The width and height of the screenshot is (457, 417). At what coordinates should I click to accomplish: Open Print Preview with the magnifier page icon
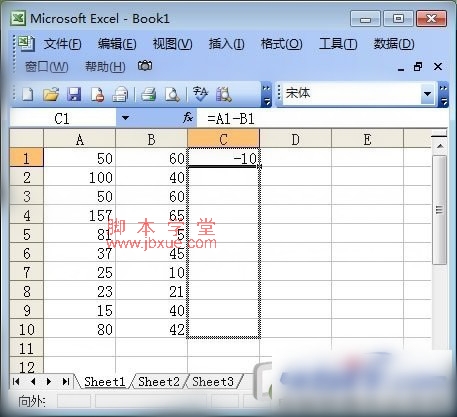[172, 94]
